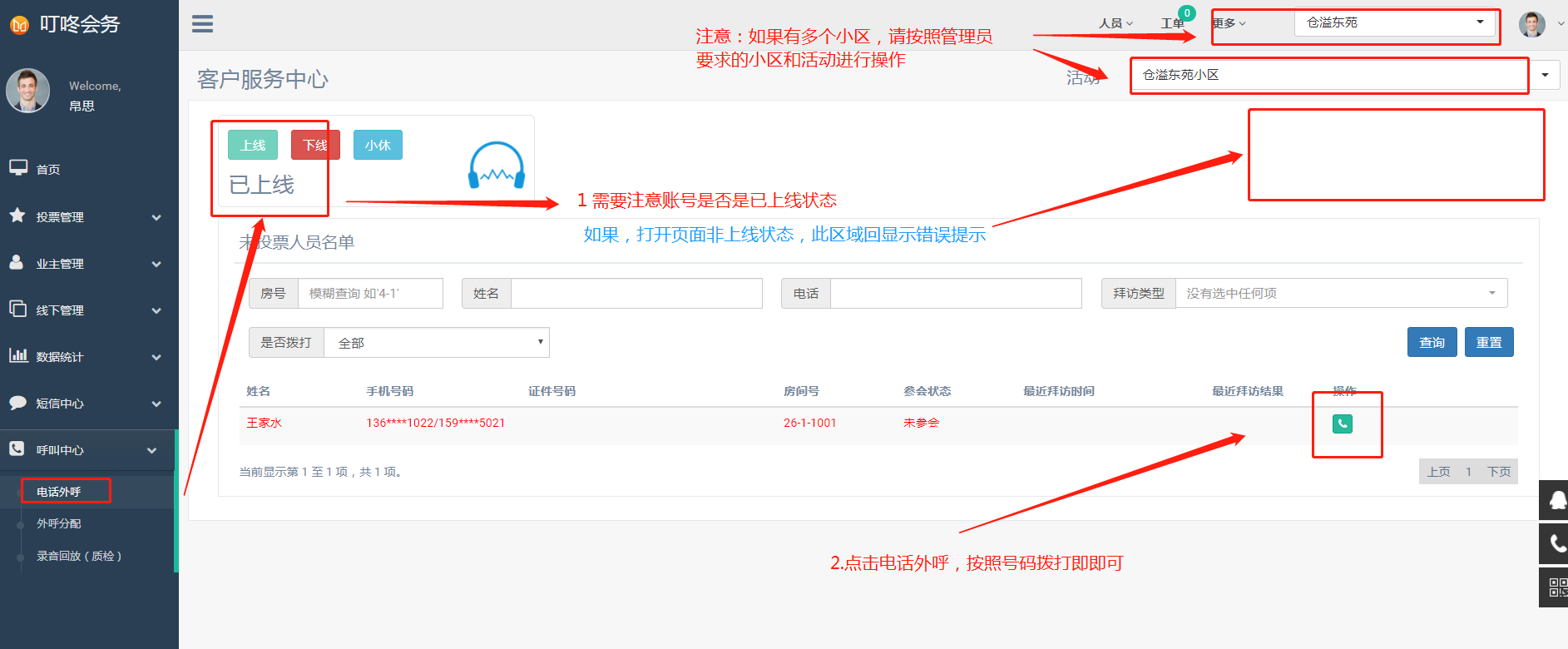The height and width of the screenshot is (649, 1568).
Task: Click the room number 26-1-1001
Action: [x=809, y=423]
